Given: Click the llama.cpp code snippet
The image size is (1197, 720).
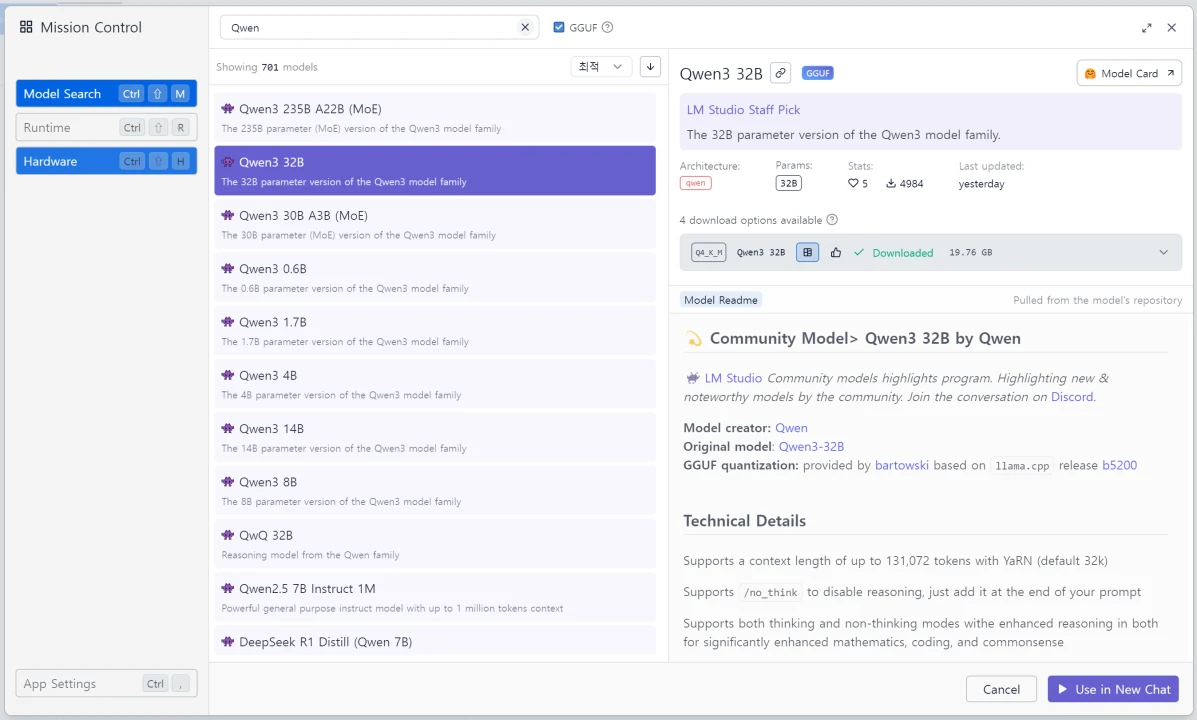Looking at the screenshot, I should point(1022,466).
